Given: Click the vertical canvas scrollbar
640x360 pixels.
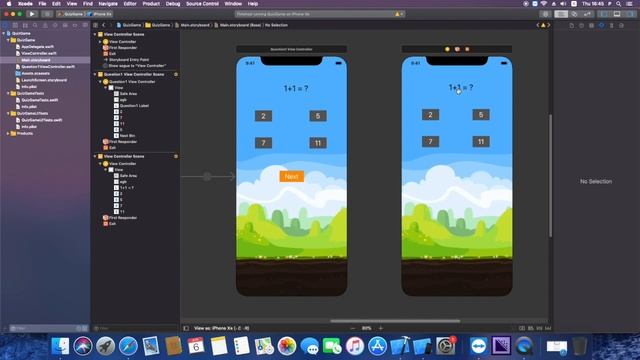Looking at the screenshot, I should click(550, 176).
